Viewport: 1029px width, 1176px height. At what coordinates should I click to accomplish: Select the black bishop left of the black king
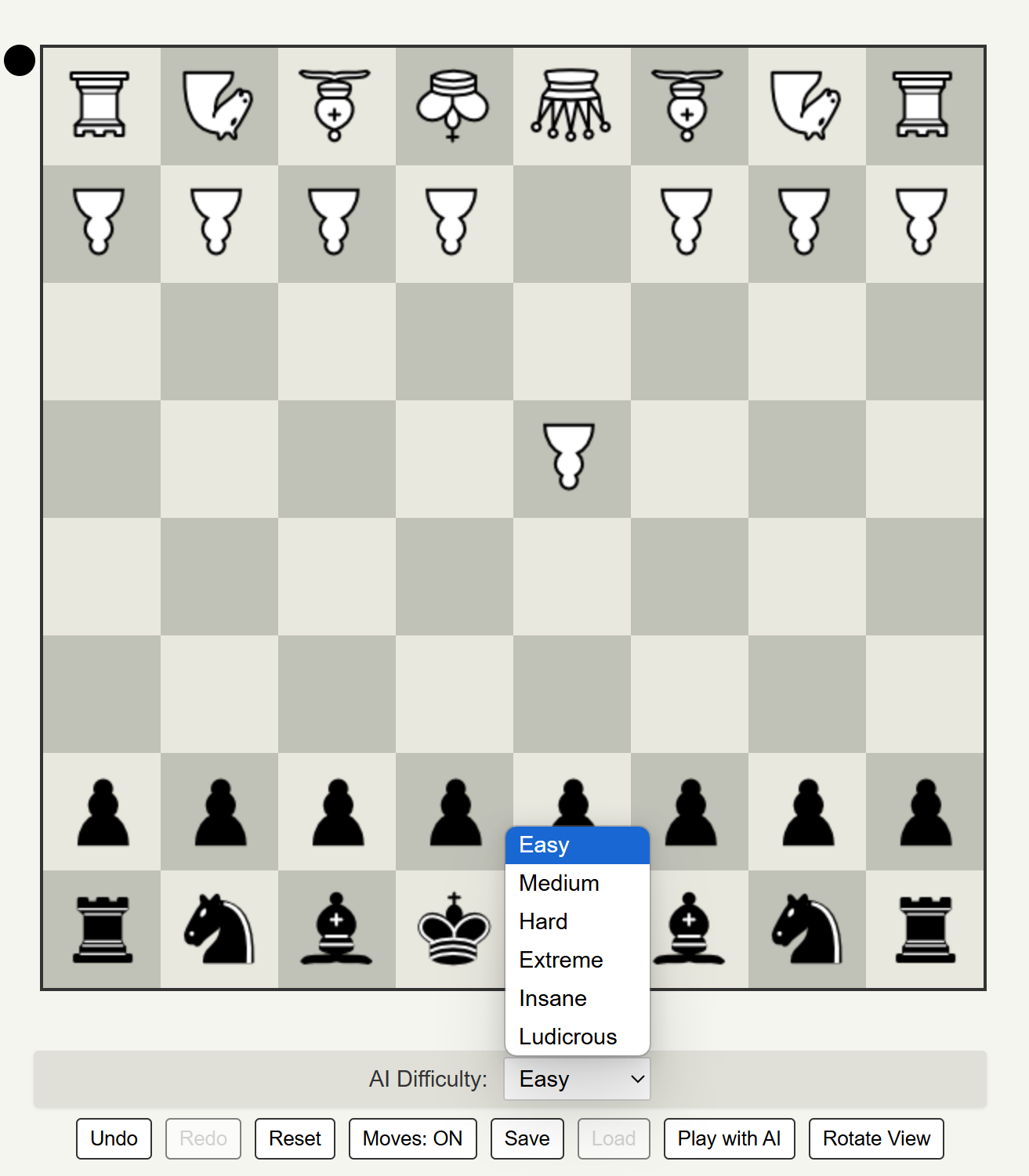coord(336,928)
